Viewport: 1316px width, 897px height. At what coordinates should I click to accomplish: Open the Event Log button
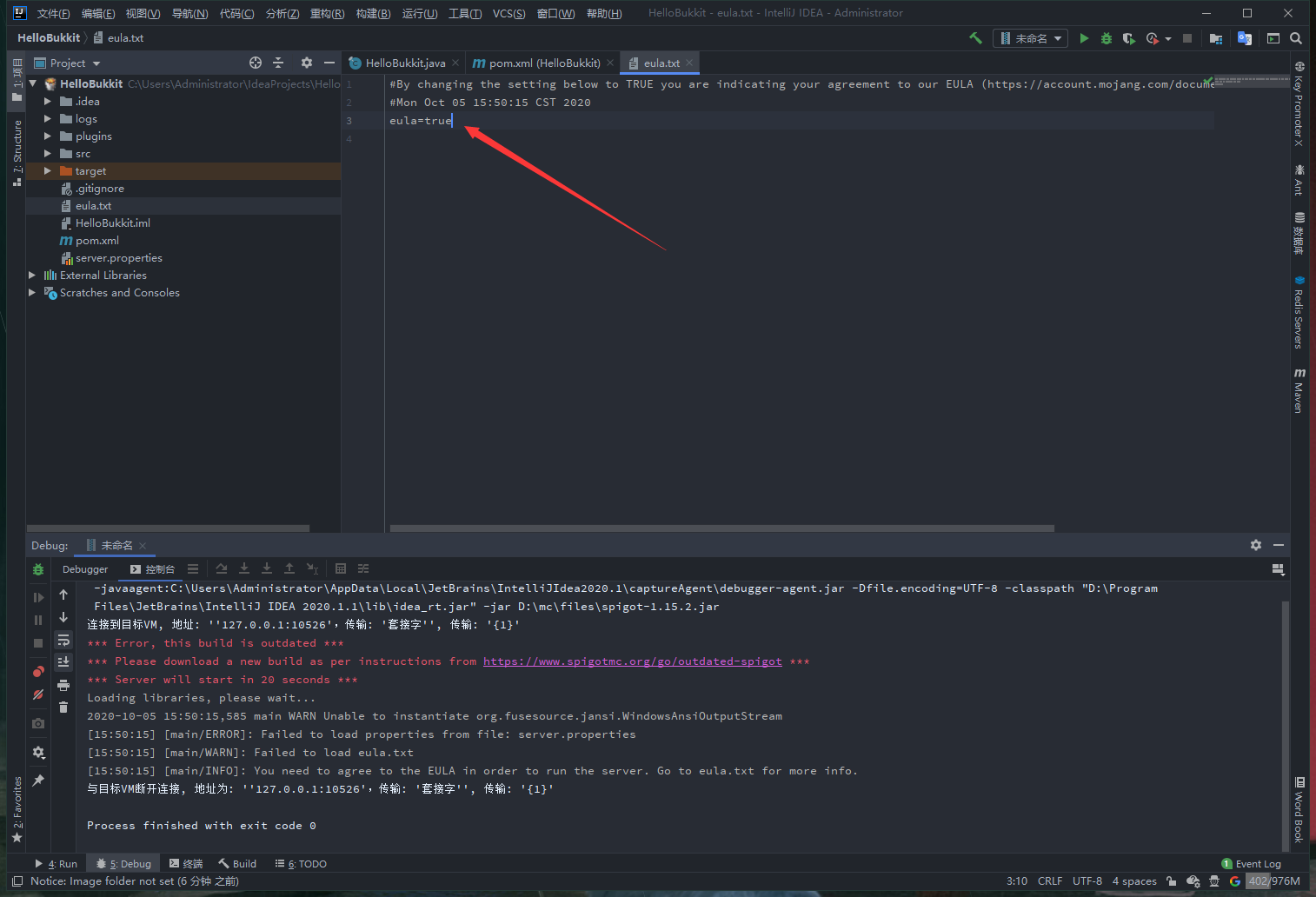pos(1252,864)
